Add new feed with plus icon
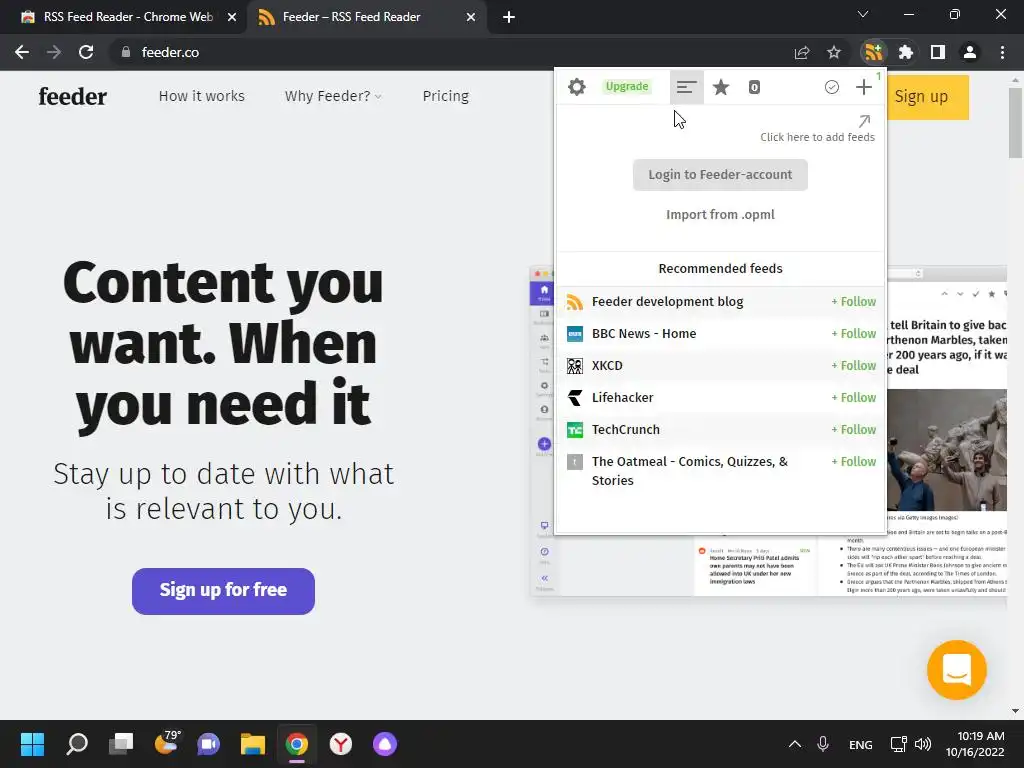This screenshot has height=768, width=1024. 863,87
